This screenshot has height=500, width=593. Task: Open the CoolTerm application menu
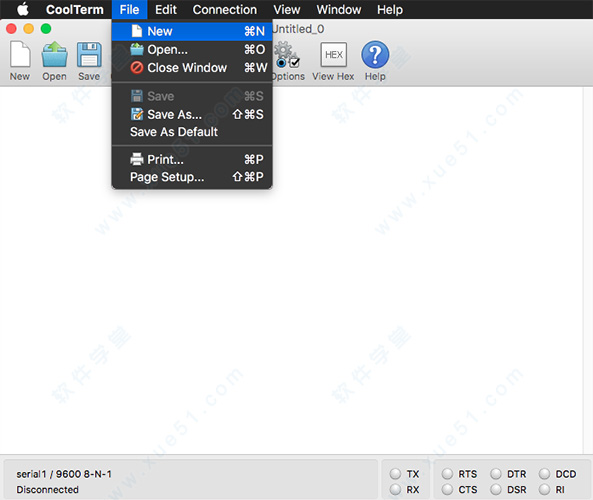tap(75, 9)
